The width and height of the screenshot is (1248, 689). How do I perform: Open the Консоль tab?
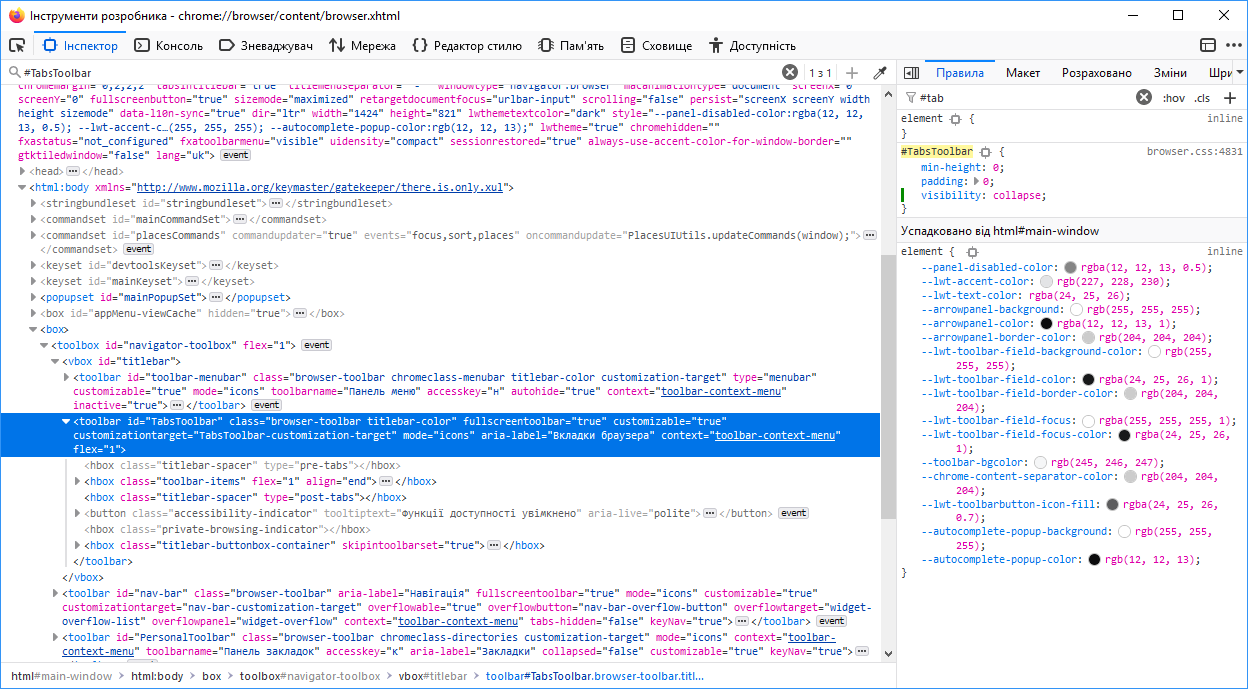pyautogui.click(x=169, y=45)
